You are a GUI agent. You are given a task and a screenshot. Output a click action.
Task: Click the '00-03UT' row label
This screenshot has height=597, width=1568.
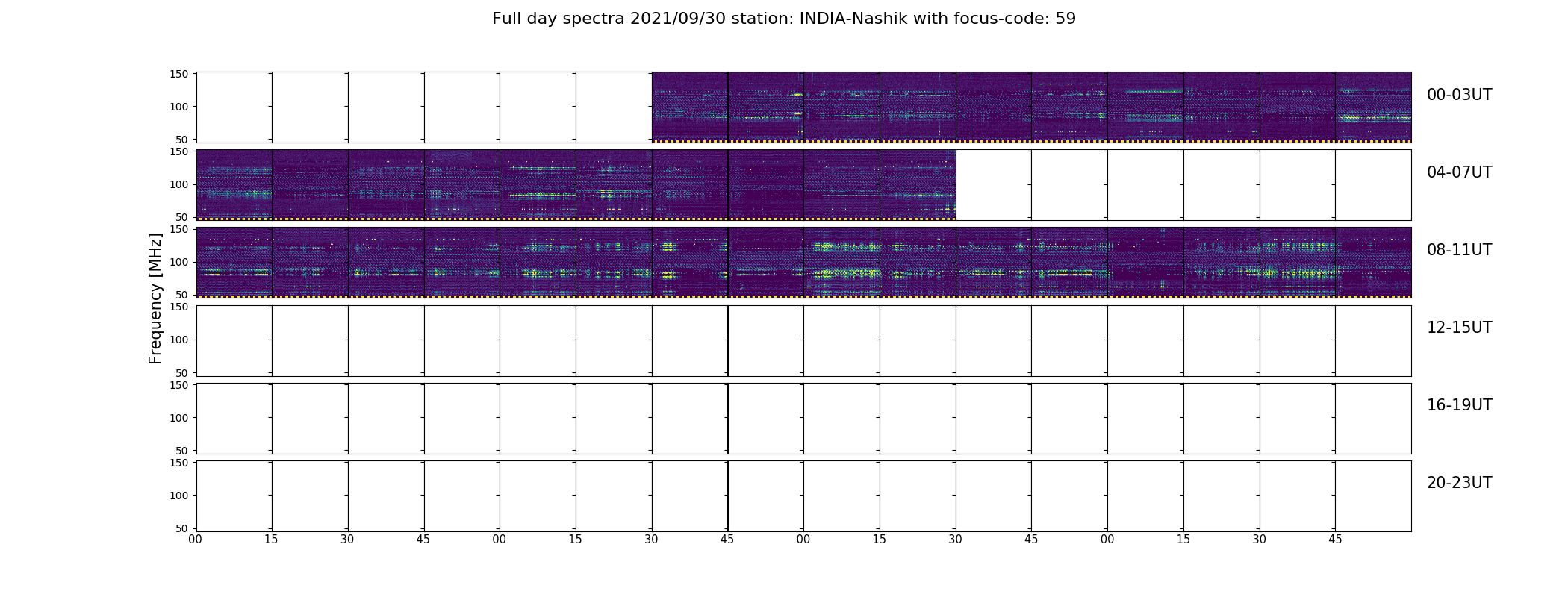pyautogui.click(x=1459, y=95)
